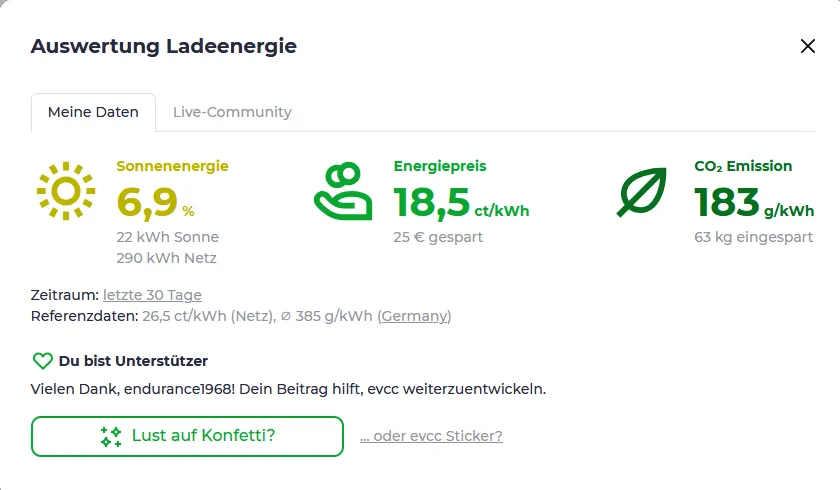The height and width of the screenshot is (490, 840).
Task: Open the Germany reference region selector
Action: tap(415, 316)
